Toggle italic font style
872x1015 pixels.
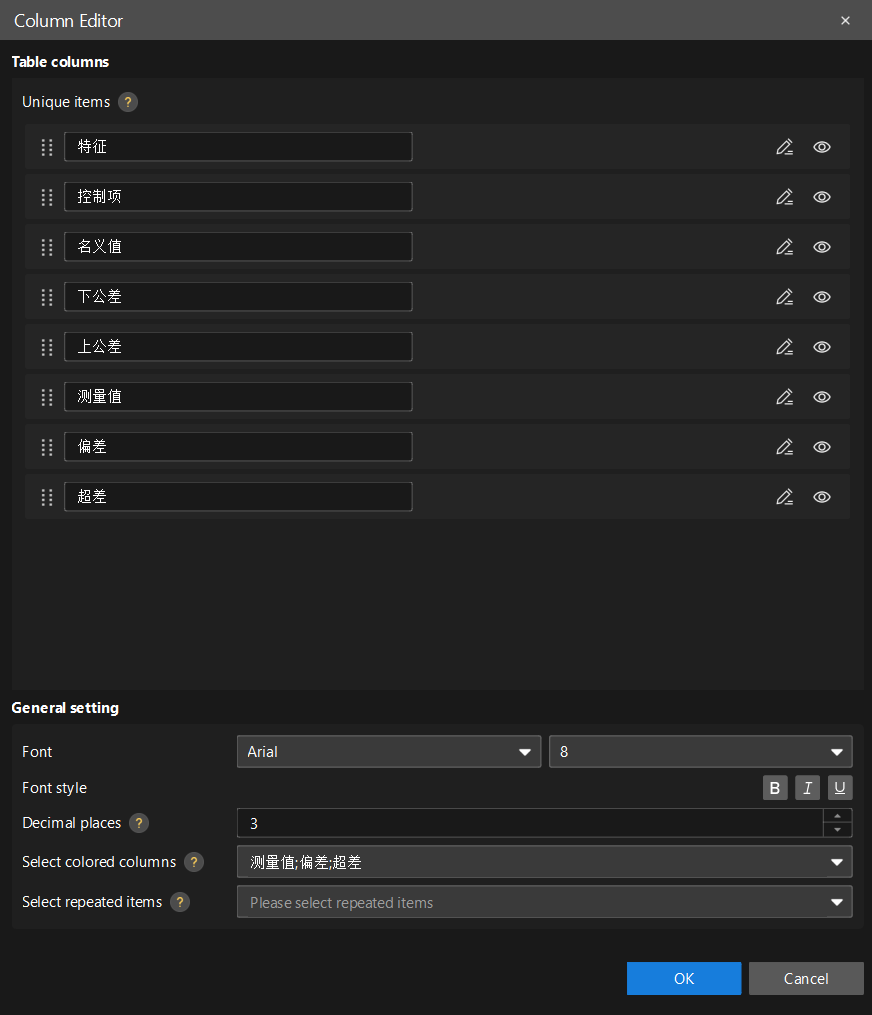(x=807, y=787)
